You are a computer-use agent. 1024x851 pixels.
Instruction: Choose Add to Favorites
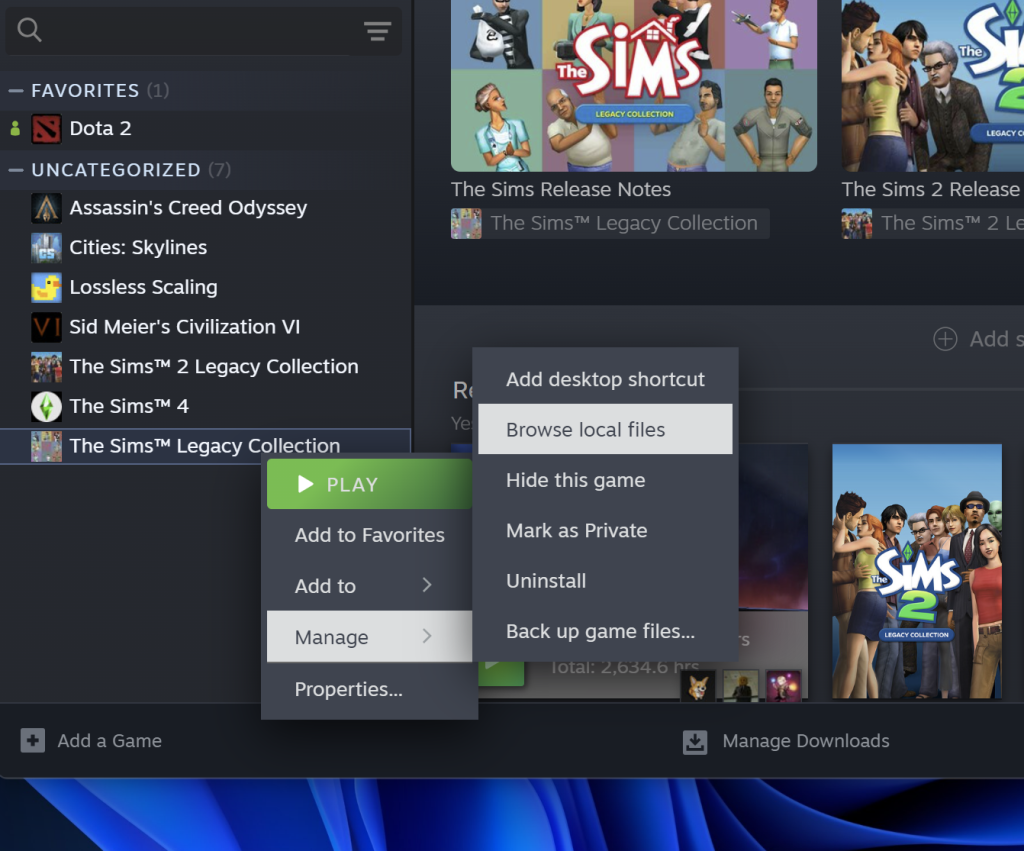point(370,535)
